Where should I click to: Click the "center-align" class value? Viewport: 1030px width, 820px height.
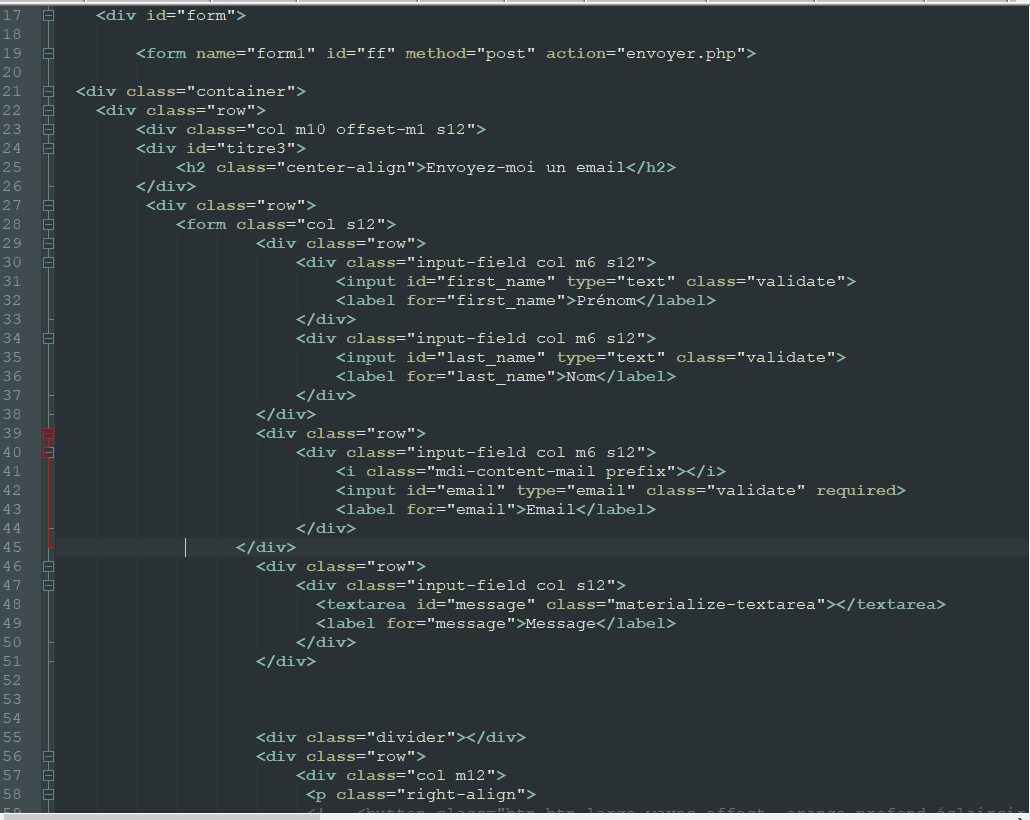pos(346,168)
